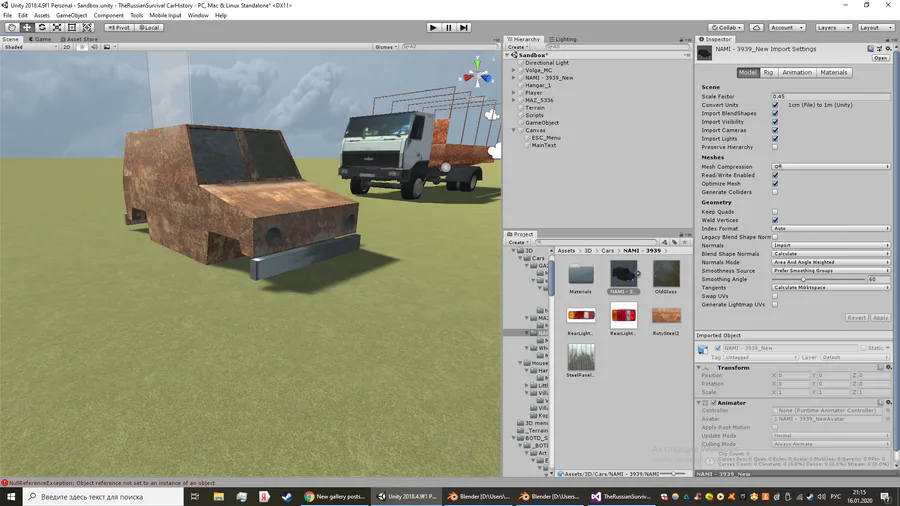Toggle Convert Units checkbox
Image resolution: width=900 pixels, height=506 pixels.
tap(775, 105)
